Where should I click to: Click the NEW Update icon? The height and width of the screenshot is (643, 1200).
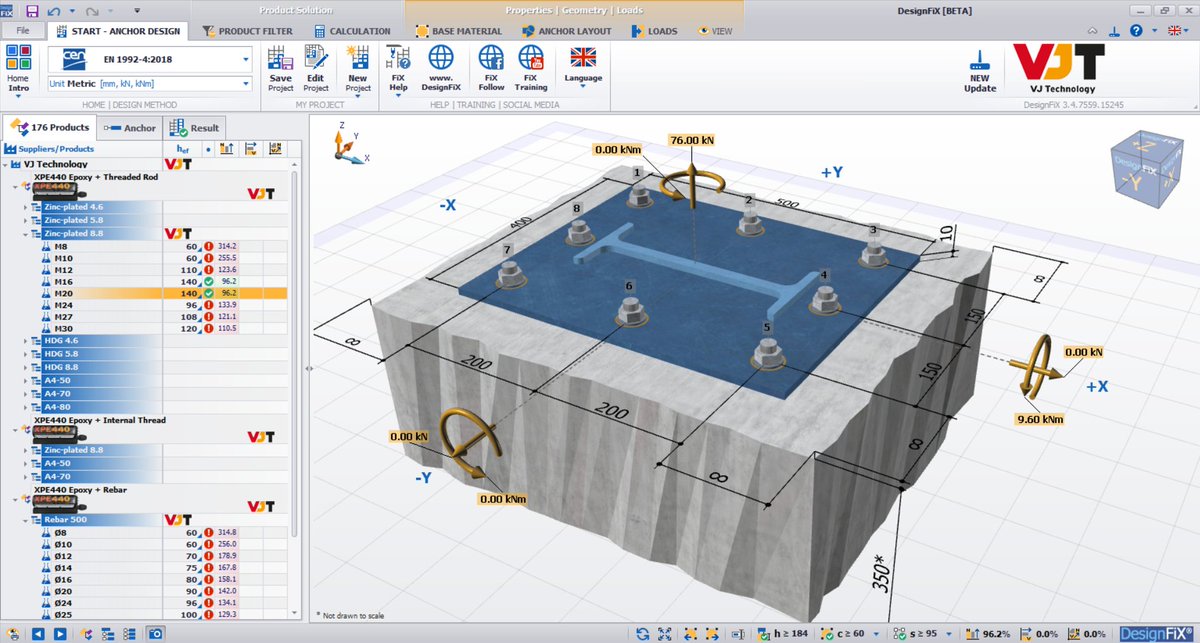pos(979,58)
